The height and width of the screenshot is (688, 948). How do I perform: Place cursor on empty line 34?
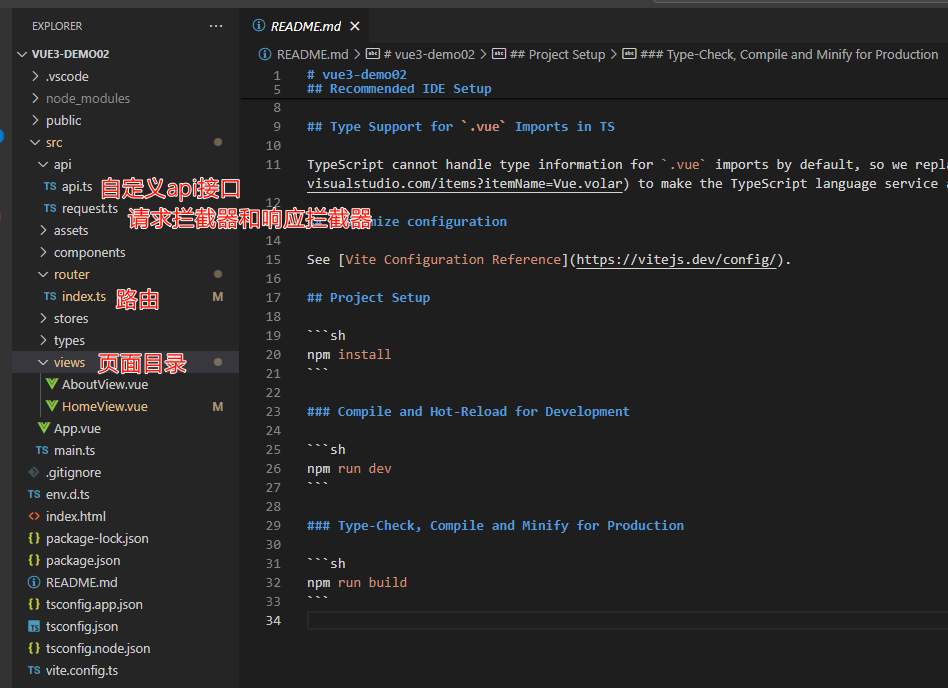[627, 620]
